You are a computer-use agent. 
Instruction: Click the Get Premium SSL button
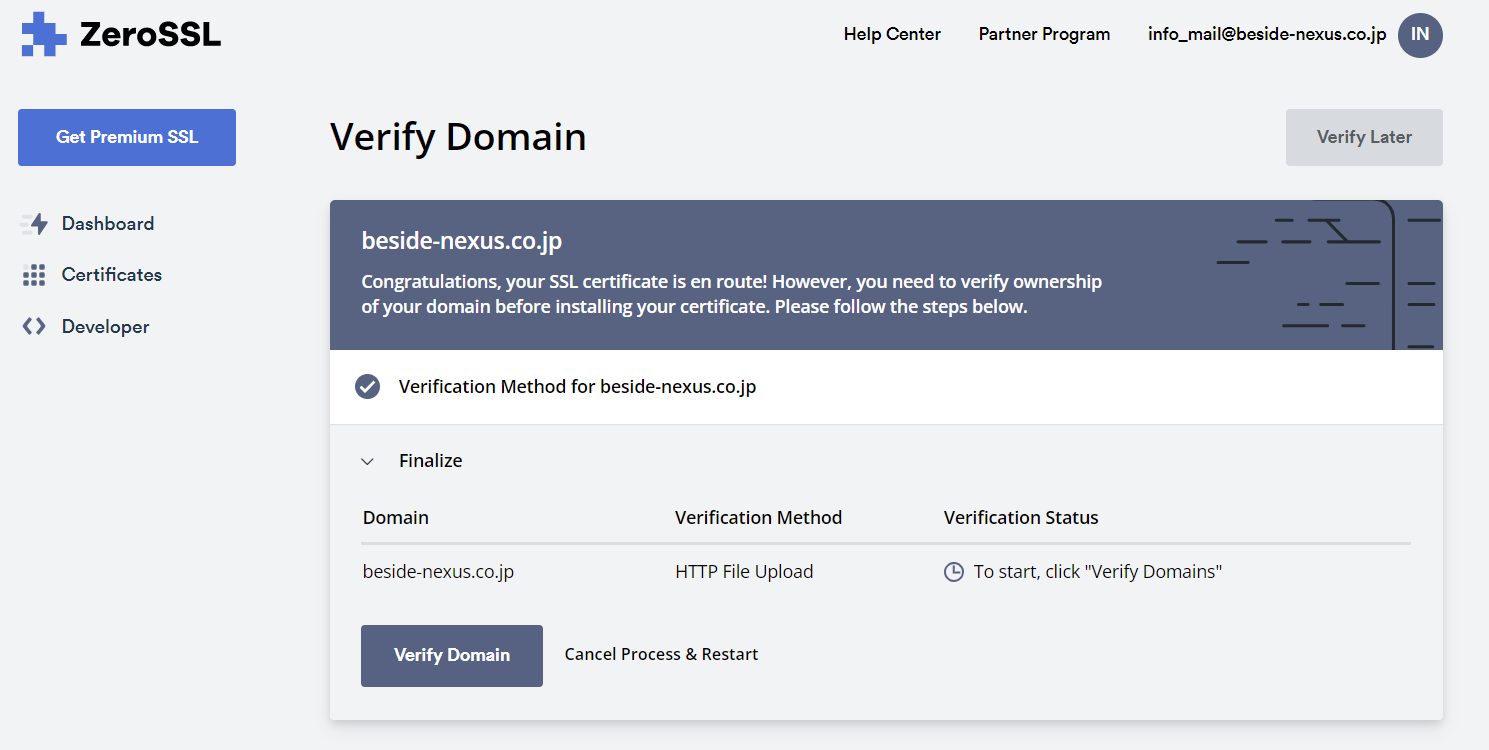click(x=126, y=137)
